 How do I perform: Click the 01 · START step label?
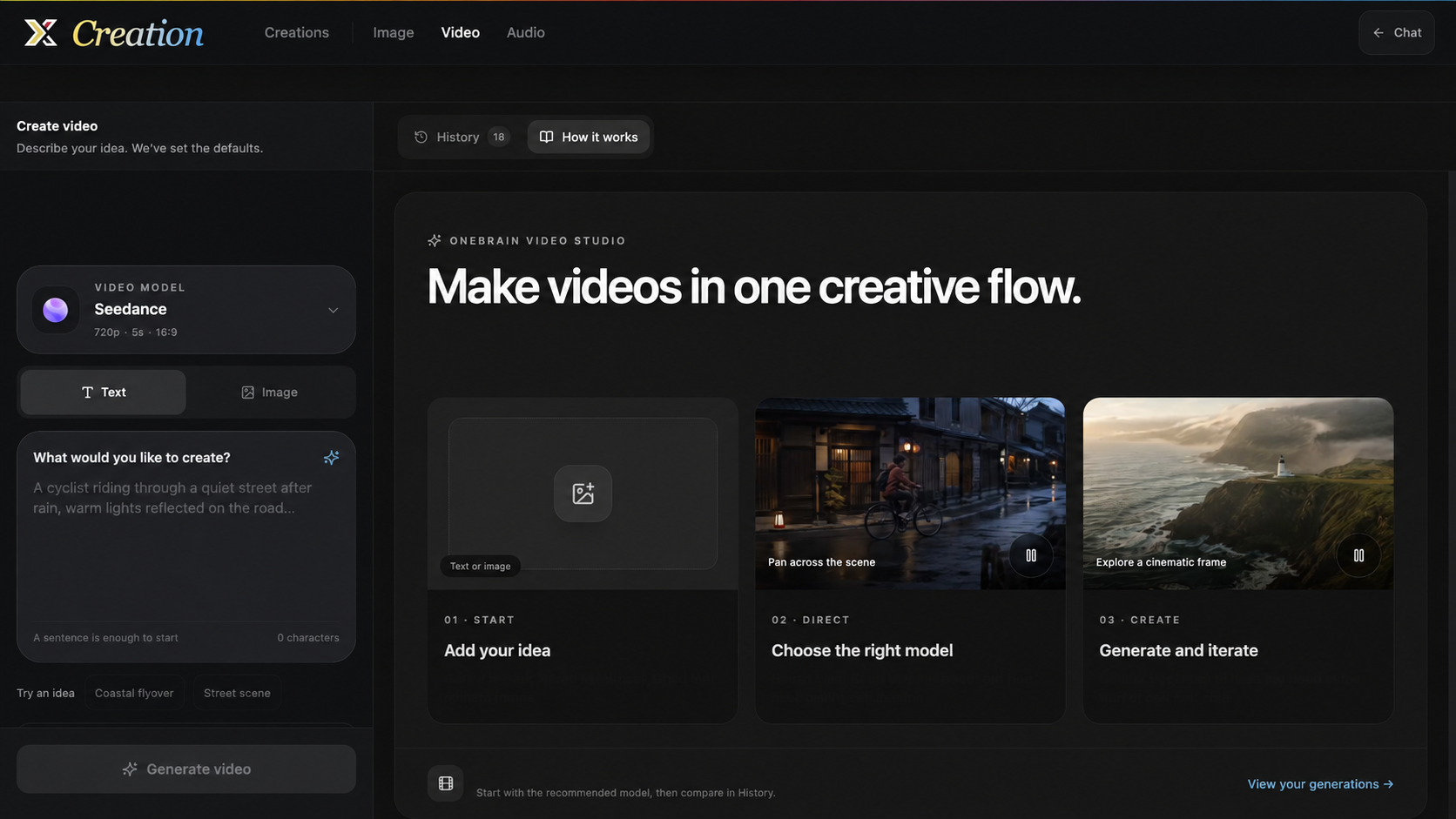click(x=479, y=620)
